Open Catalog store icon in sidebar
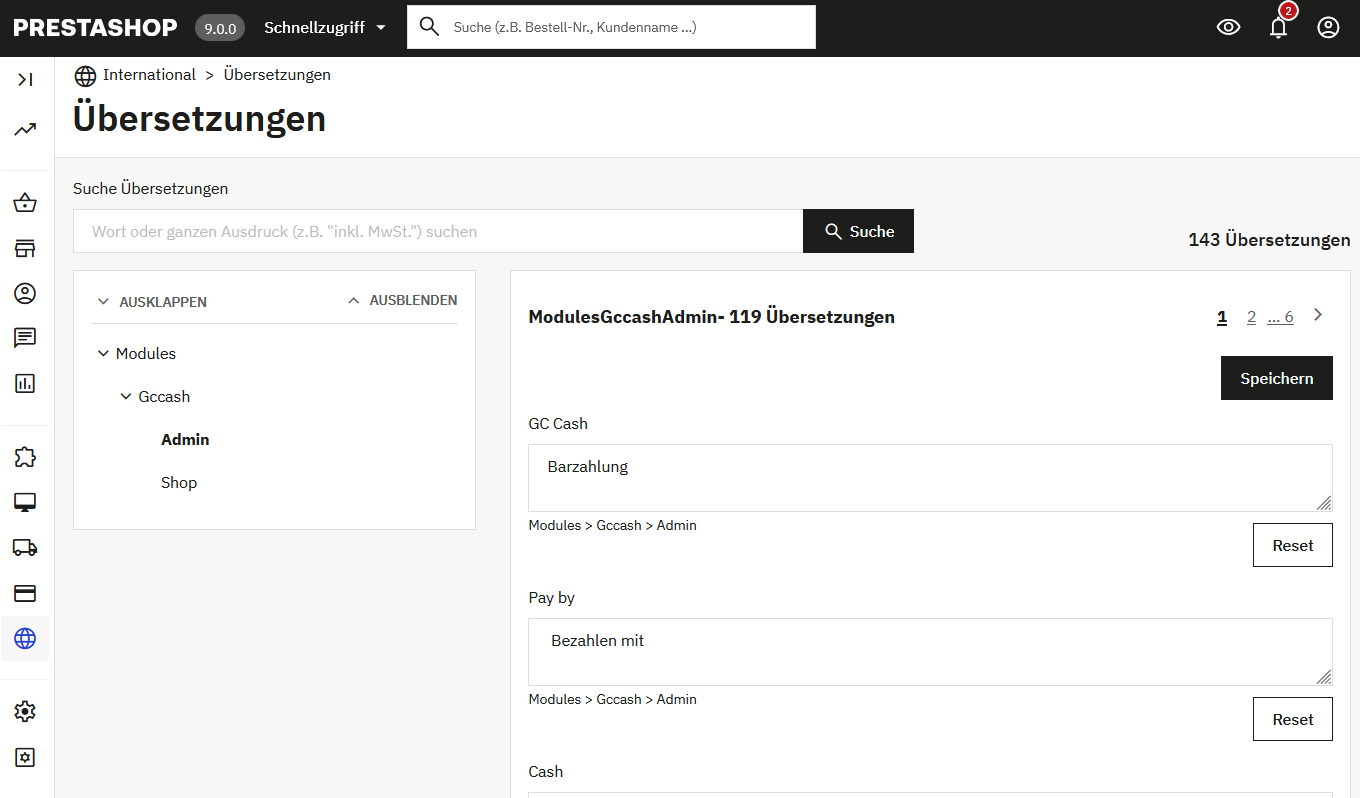 pos(25,248)
